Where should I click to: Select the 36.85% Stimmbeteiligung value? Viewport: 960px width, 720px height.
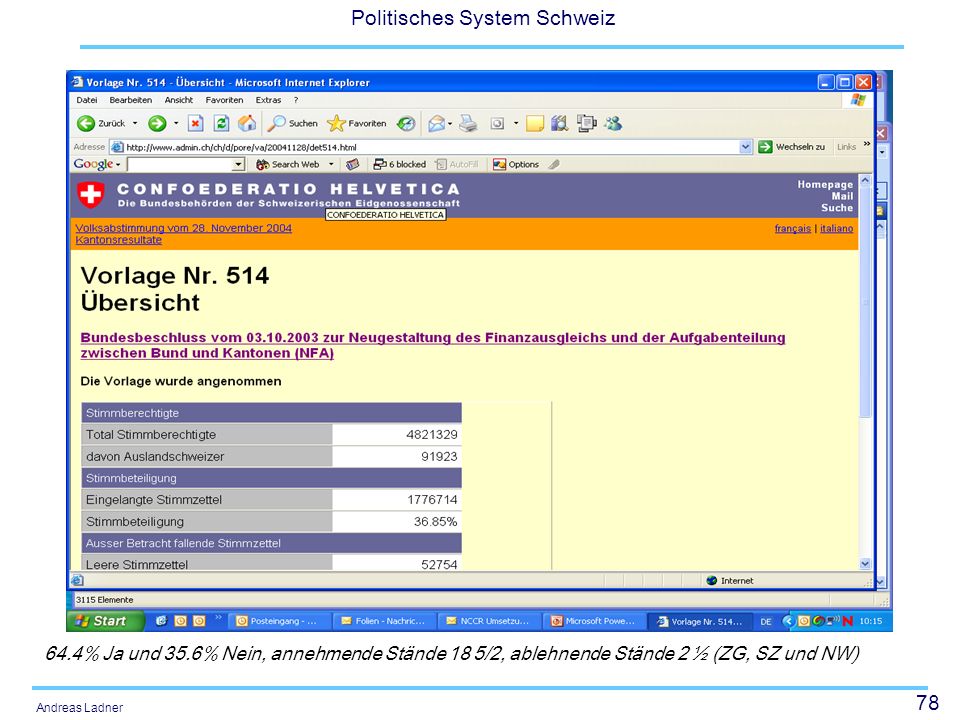point(435,522)
